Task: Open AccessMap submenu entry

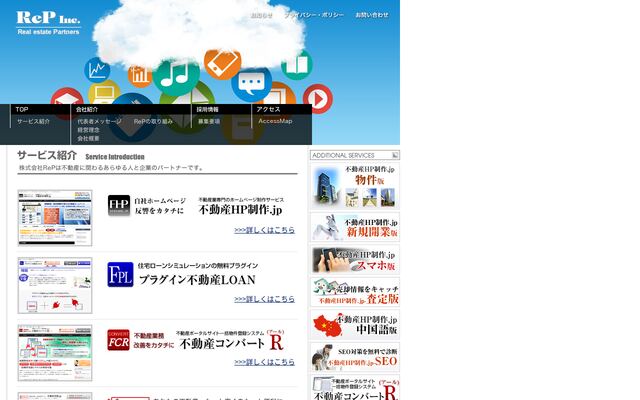Action: [275, 121]
